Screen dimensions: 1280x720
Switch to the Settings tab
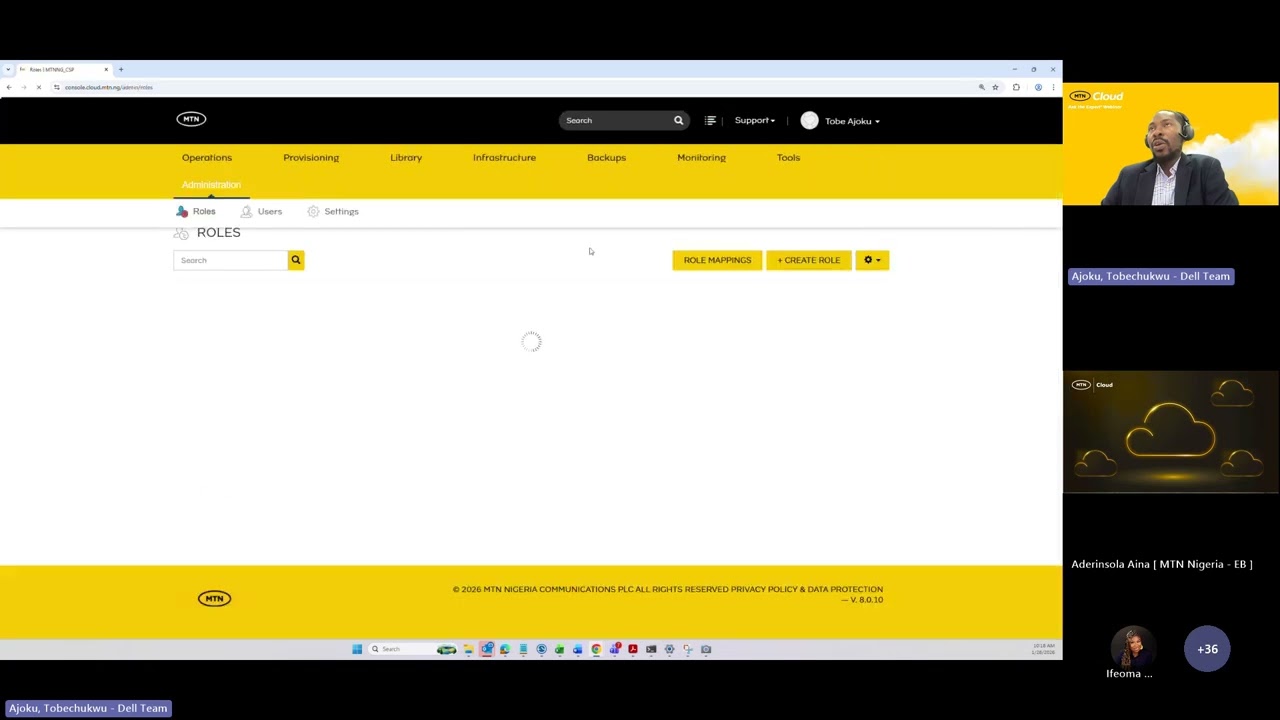[333, 211]
